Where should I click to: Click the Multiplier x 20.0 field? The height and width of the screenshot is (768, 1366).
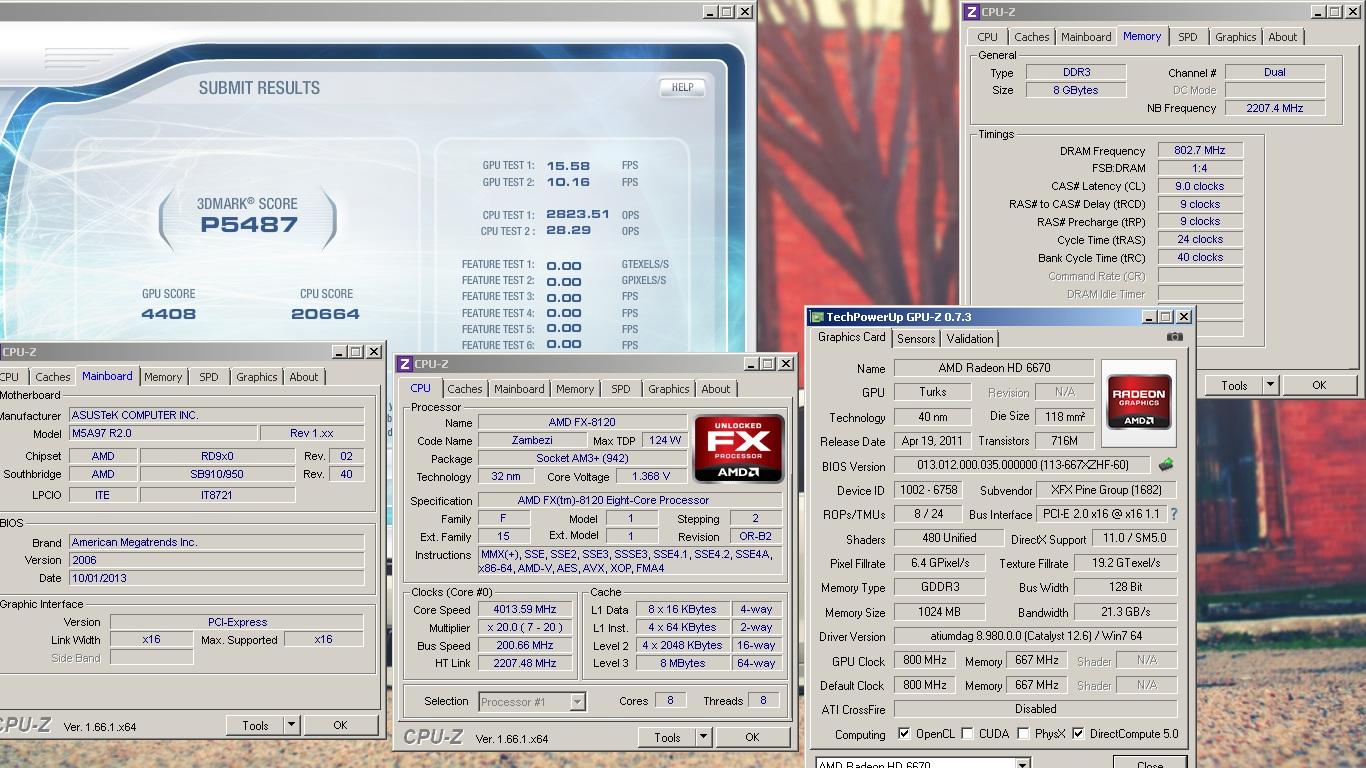(x=524, y=627)
